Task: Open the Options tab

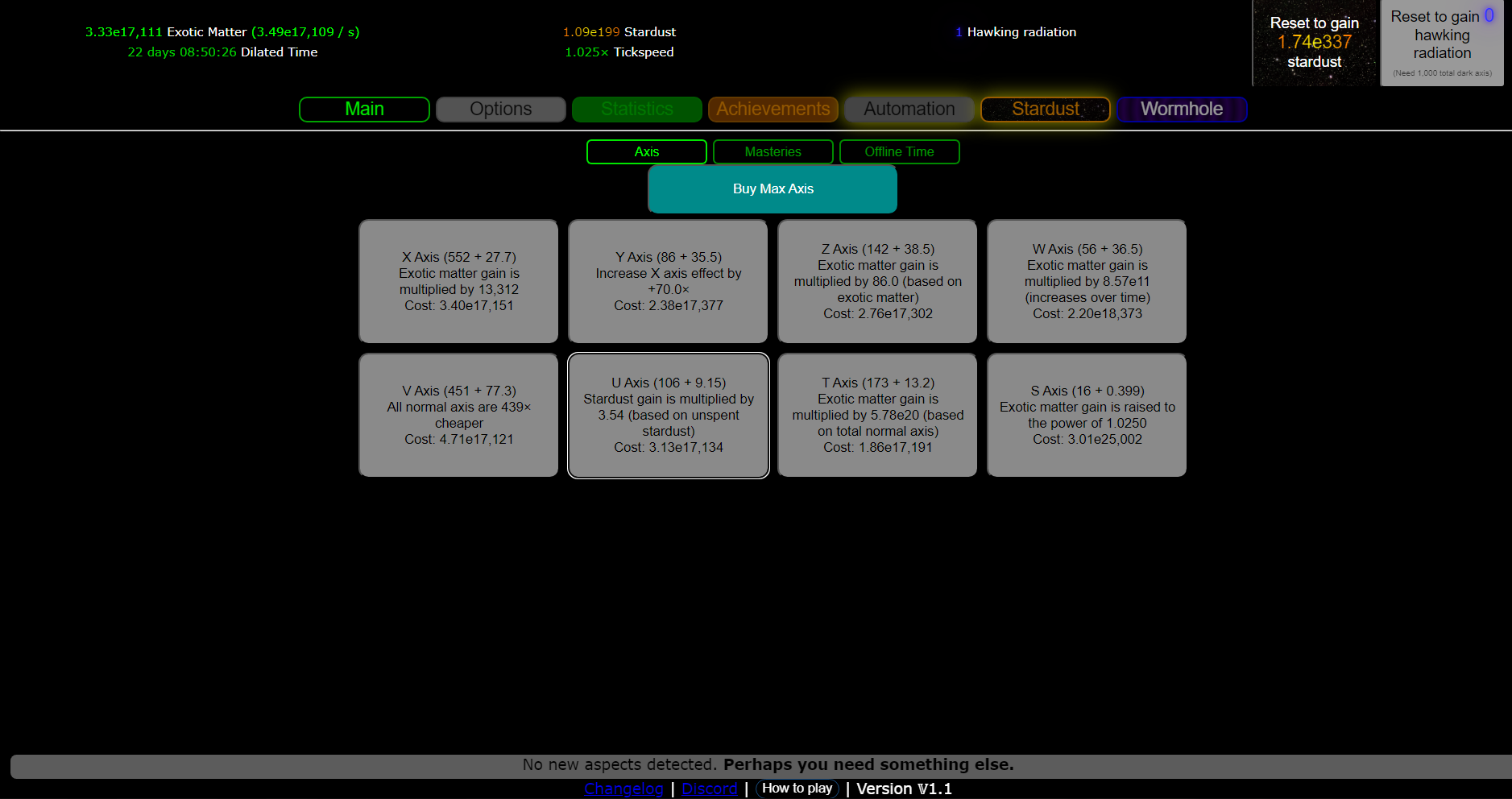Action: pyautogui.click(x=500, y=110)
